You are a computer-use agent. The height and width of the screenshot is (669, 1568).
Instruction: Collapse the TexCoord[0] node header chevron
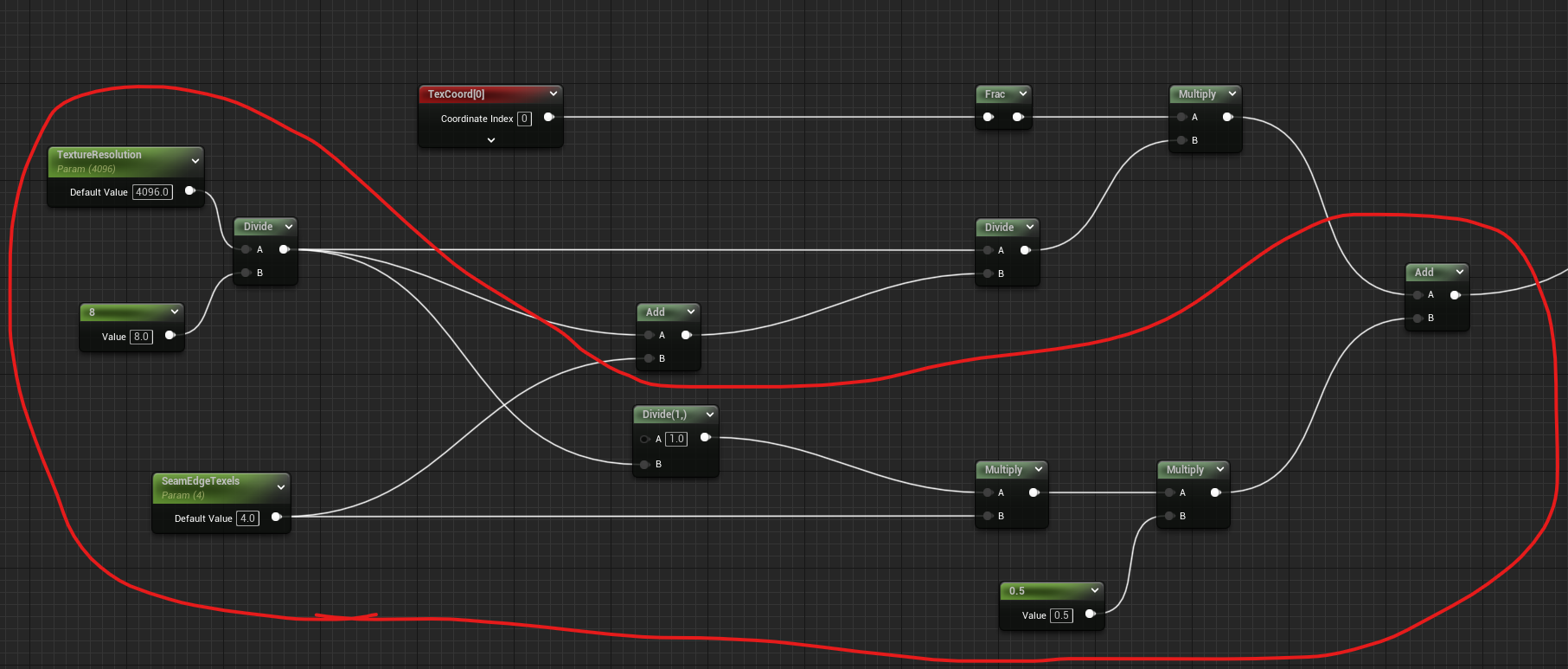coord(554,93)
